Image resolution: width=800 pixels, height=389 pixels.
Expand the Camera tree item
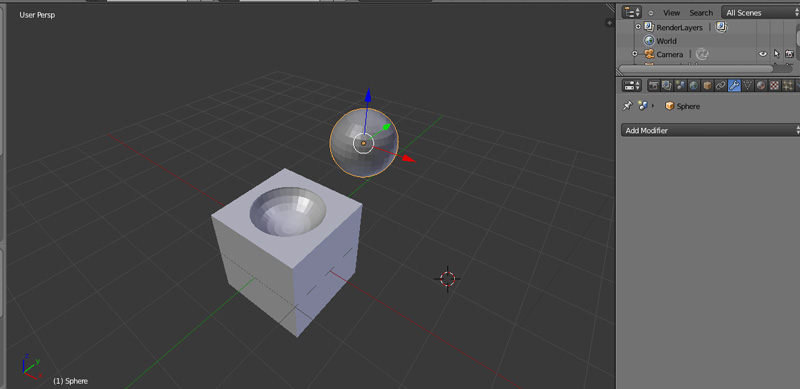click(x=635, y=54)
